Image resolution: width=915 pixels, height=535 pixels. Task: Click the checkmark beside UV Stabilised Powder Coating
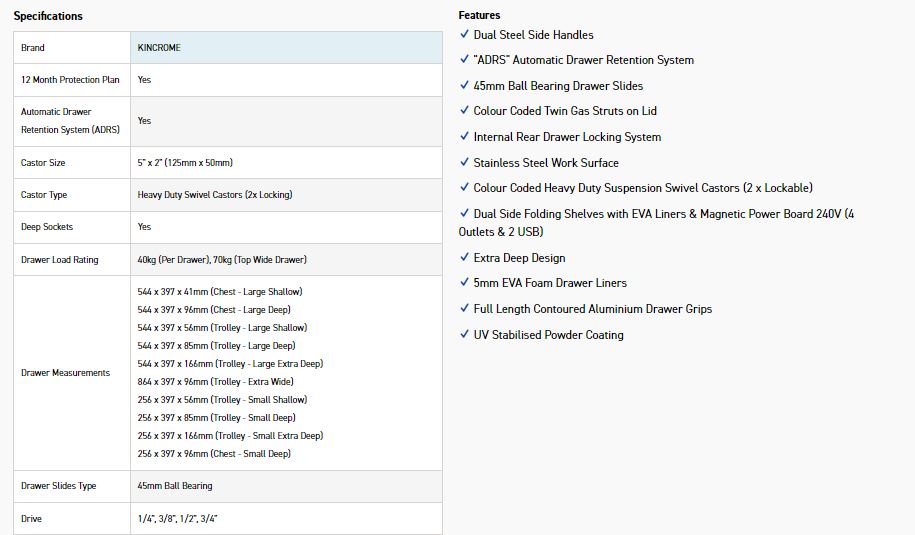[x=464, y=335]
